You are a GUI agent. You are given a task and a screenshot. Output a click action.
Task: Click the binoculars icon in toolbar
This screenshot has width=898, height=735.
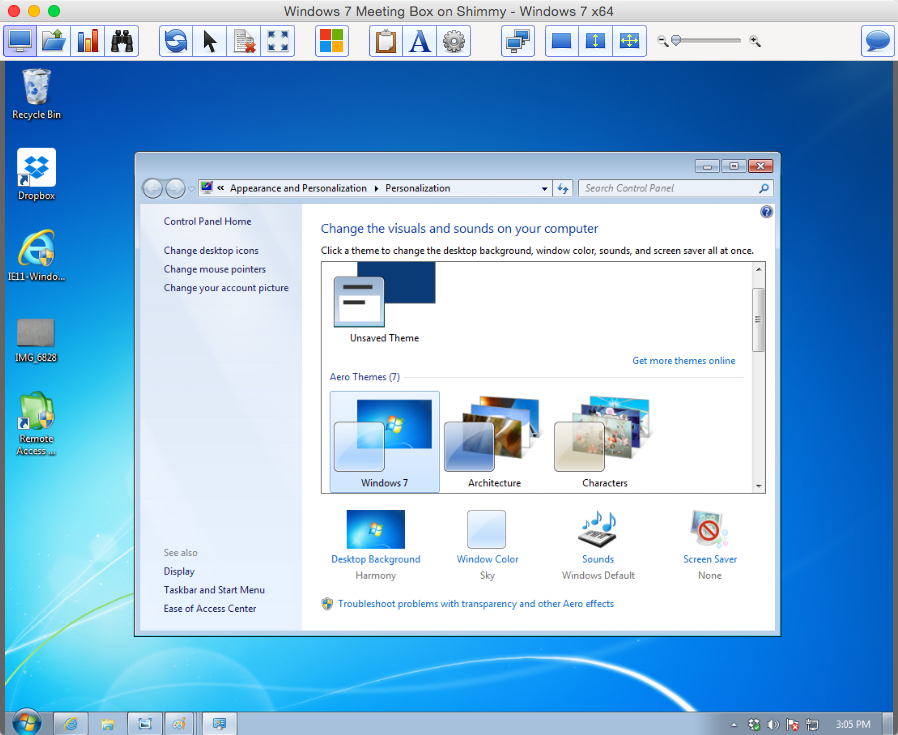click(x=122, y=41)
